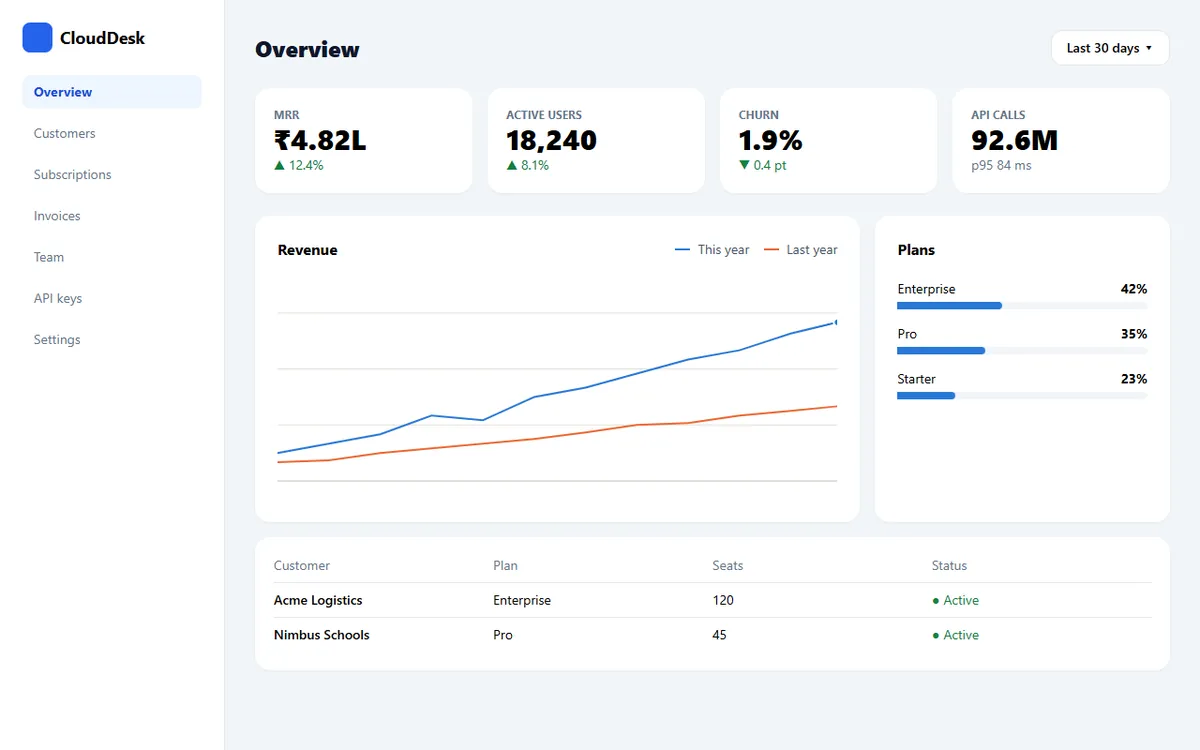Click the Plans card heading
This screenshot has height=750, width=1200.
[x=917, y=250]
